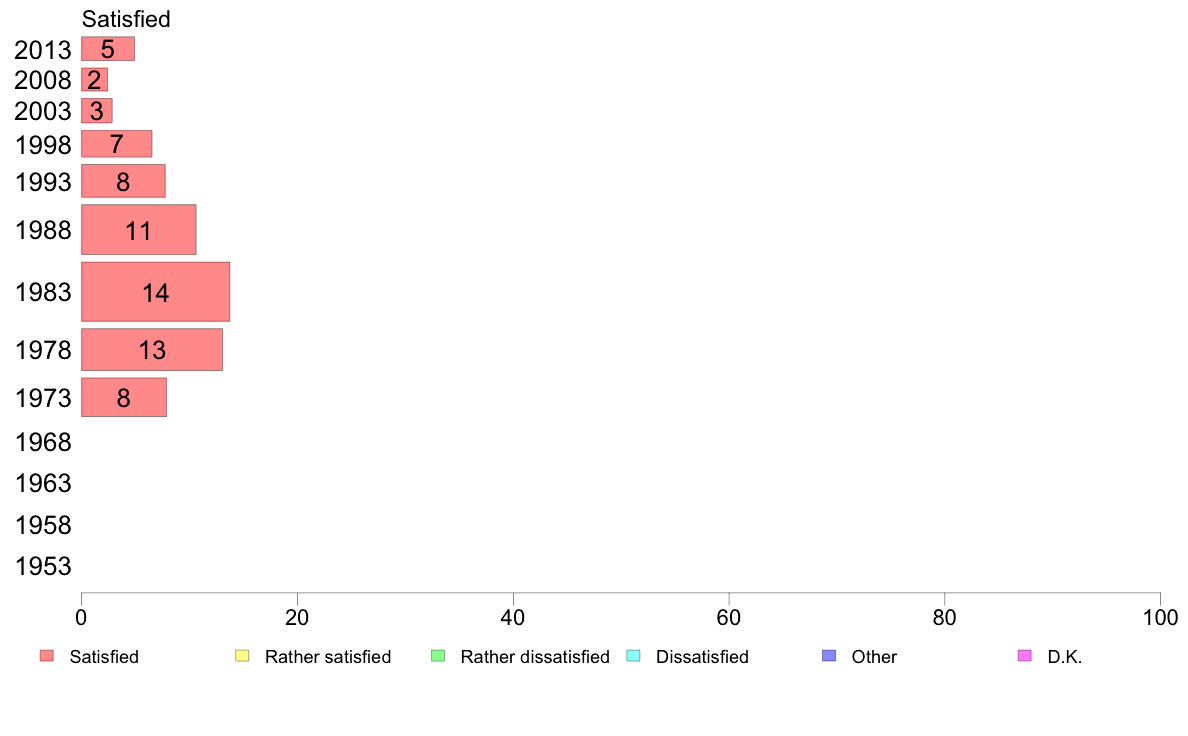1188x736 pixels.
Task: Click the 1993 year label
Action: (43, 182)
